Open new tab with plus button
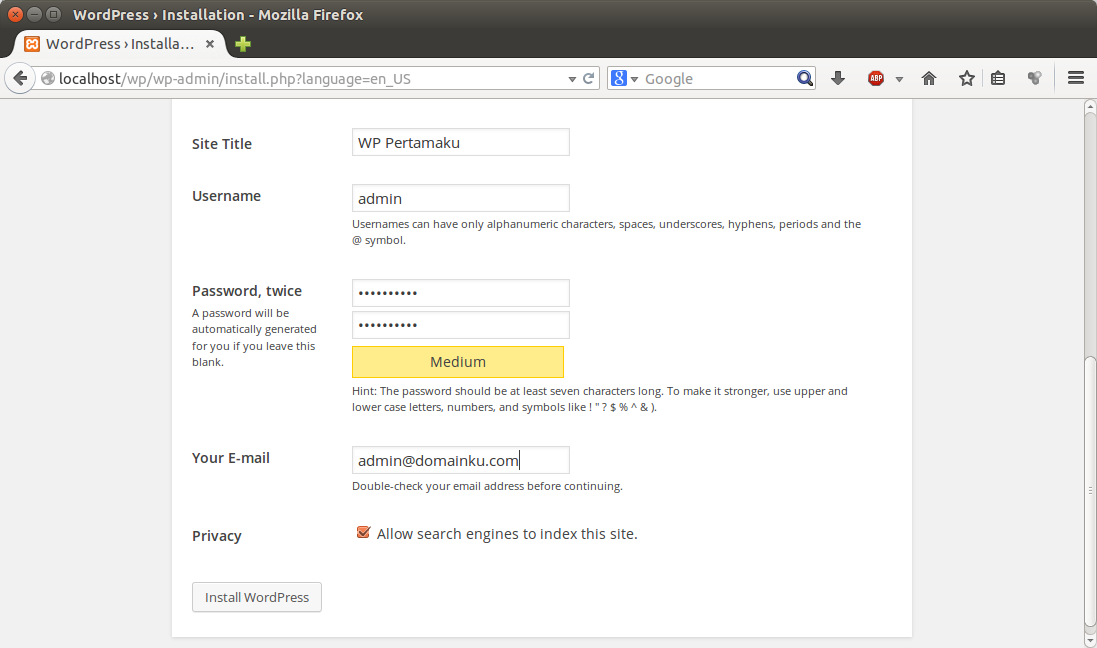 pyautogui.click(x=243, y=44)
